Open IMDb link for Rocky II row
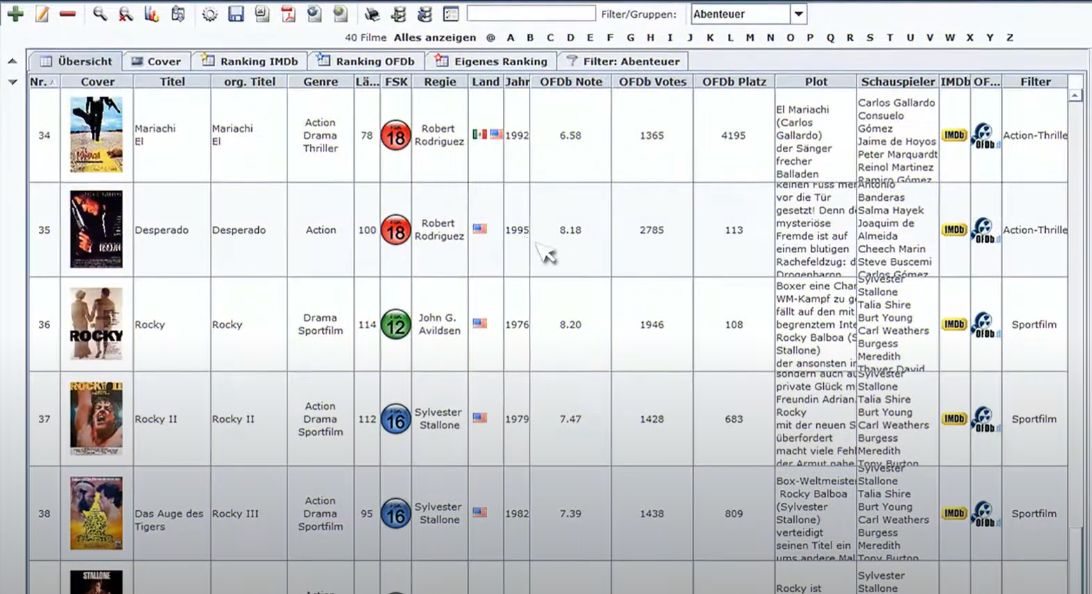The width and height of the screenshot is (1092, 594). click(954, 419)
